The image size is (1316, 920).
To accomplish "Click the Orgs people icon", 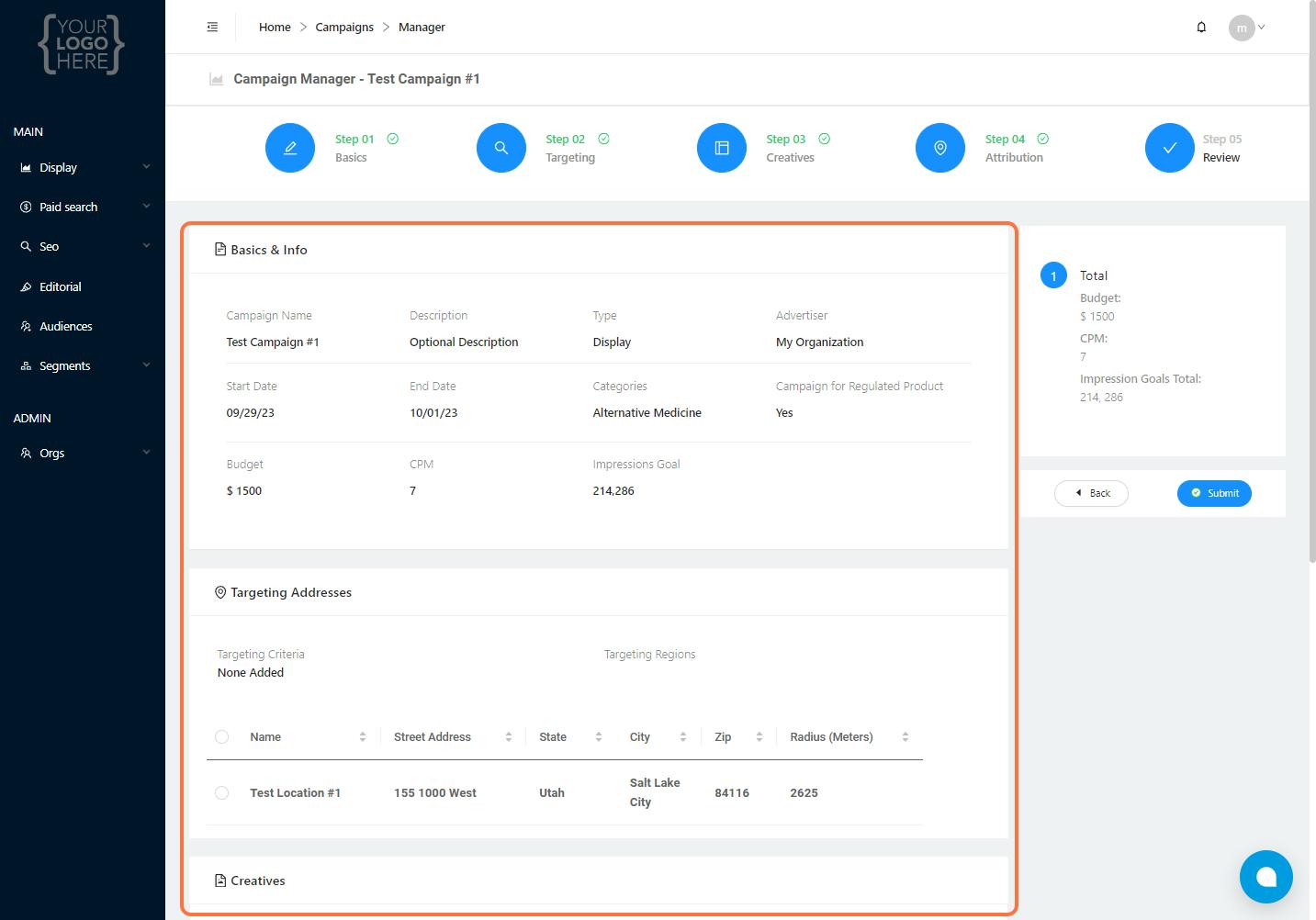I will pos(26,453).
